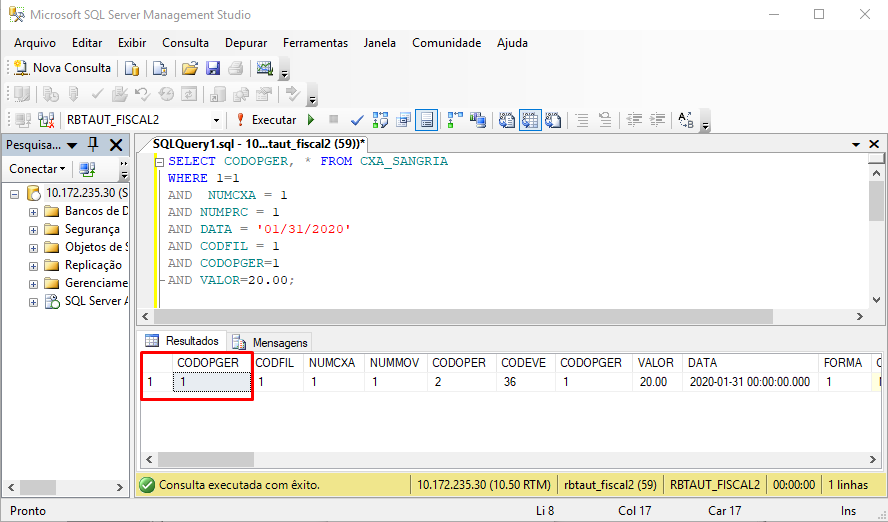Expand the Objetos de Servidor folder

click(x=33, y=249)
